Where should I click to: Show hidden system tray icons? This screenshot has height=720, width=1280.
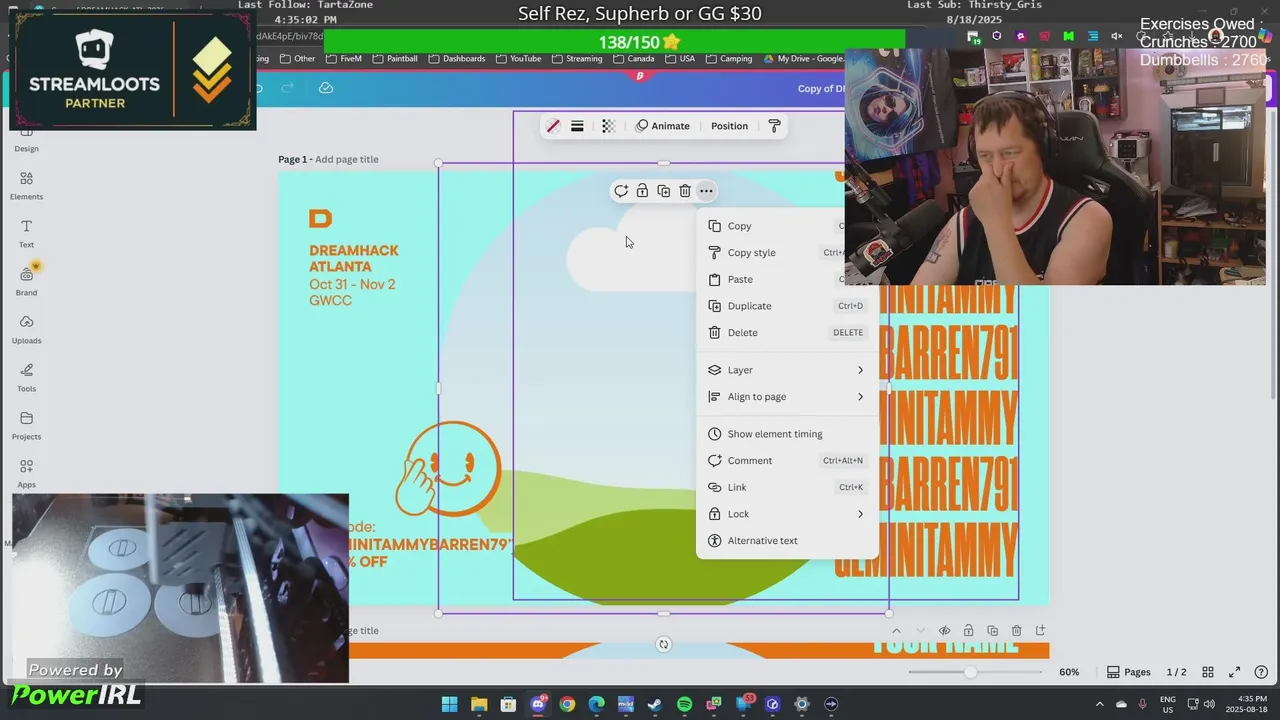pyautogui.click(x=1100, y=704)
